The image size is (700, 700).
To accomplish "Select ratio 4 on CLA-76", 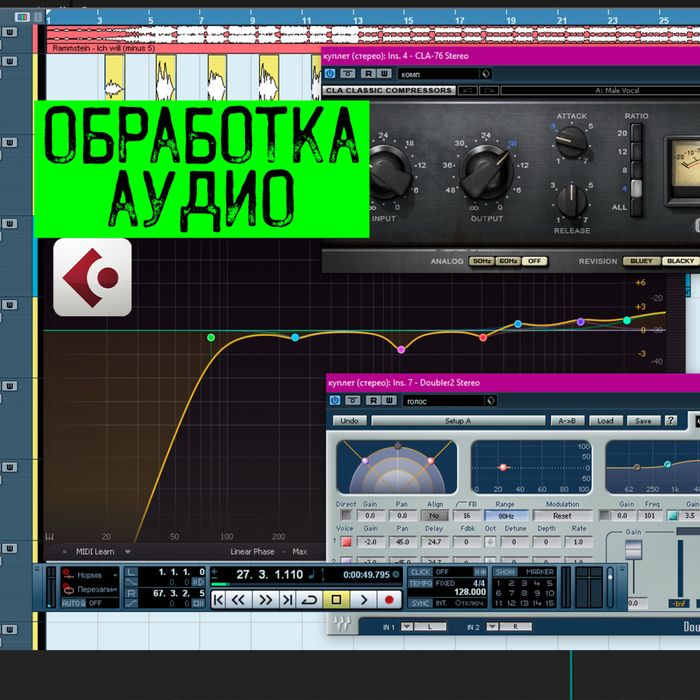I will pos(636,188).
